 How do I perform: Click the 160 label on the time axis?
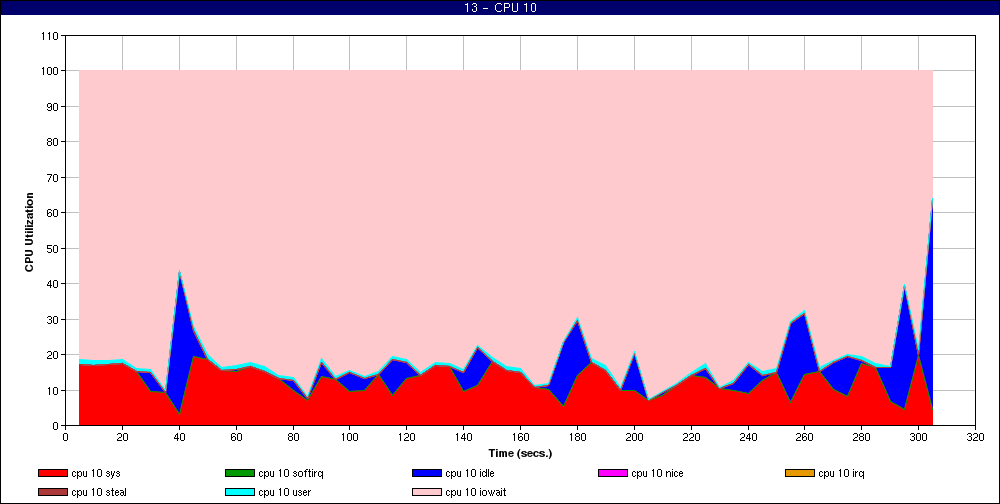click(520, 437)
